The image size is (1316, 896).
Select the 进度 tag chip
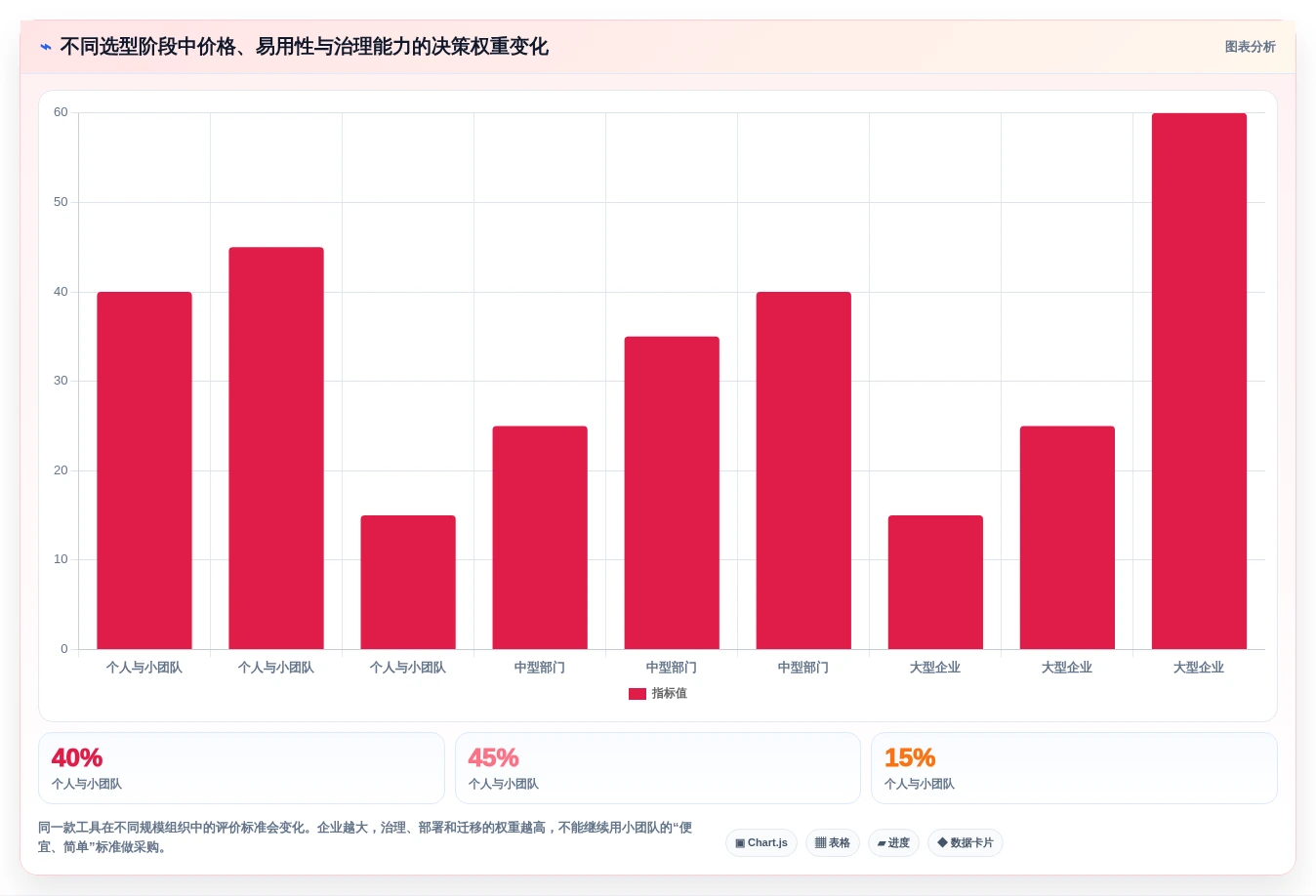pyautogui.click(x=893, y=843)
